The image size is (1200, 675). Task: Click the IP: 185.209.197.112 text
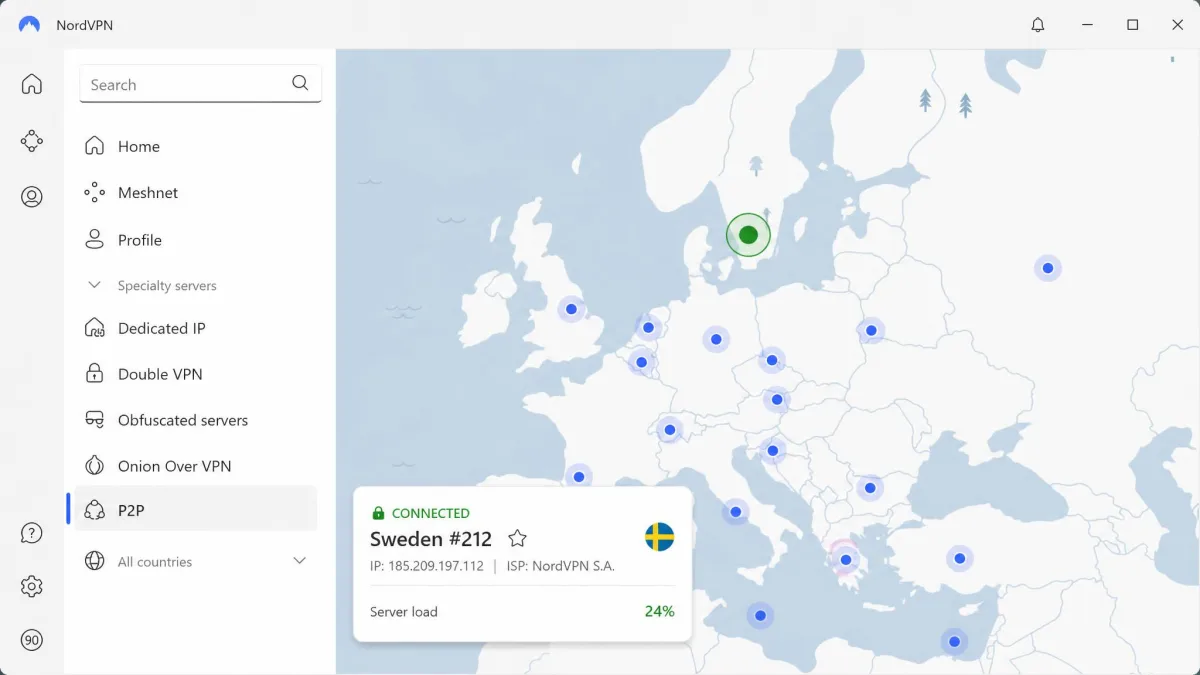(x=427, y=566)
